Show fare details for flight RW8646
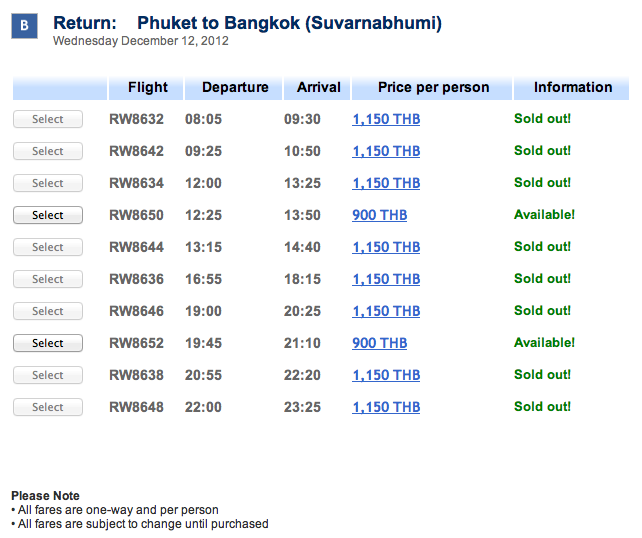 (x=386, y=311)
